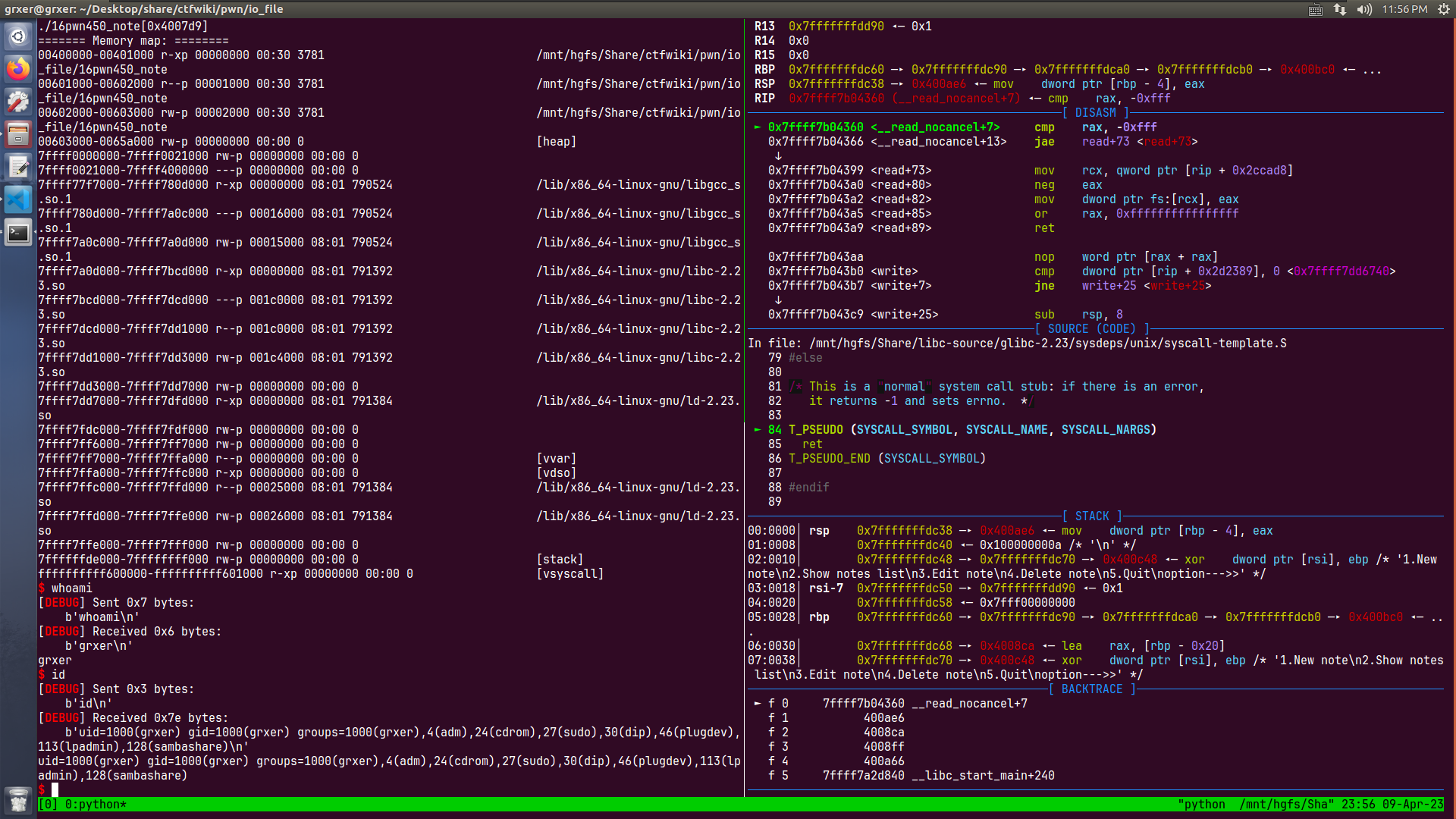Click the terminal window title path
Viewport: 1456px width, 819px height.
pyautogui.click(x=144, y=9)
